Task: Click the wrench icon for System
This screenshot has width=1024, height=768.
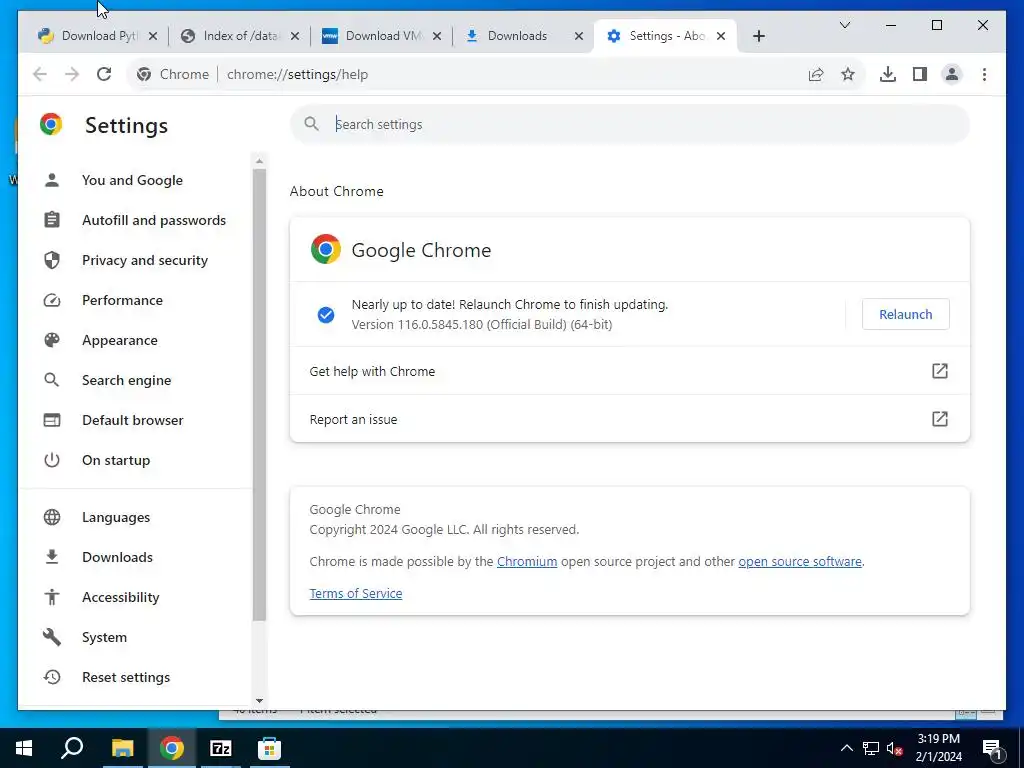Action: 52,637
